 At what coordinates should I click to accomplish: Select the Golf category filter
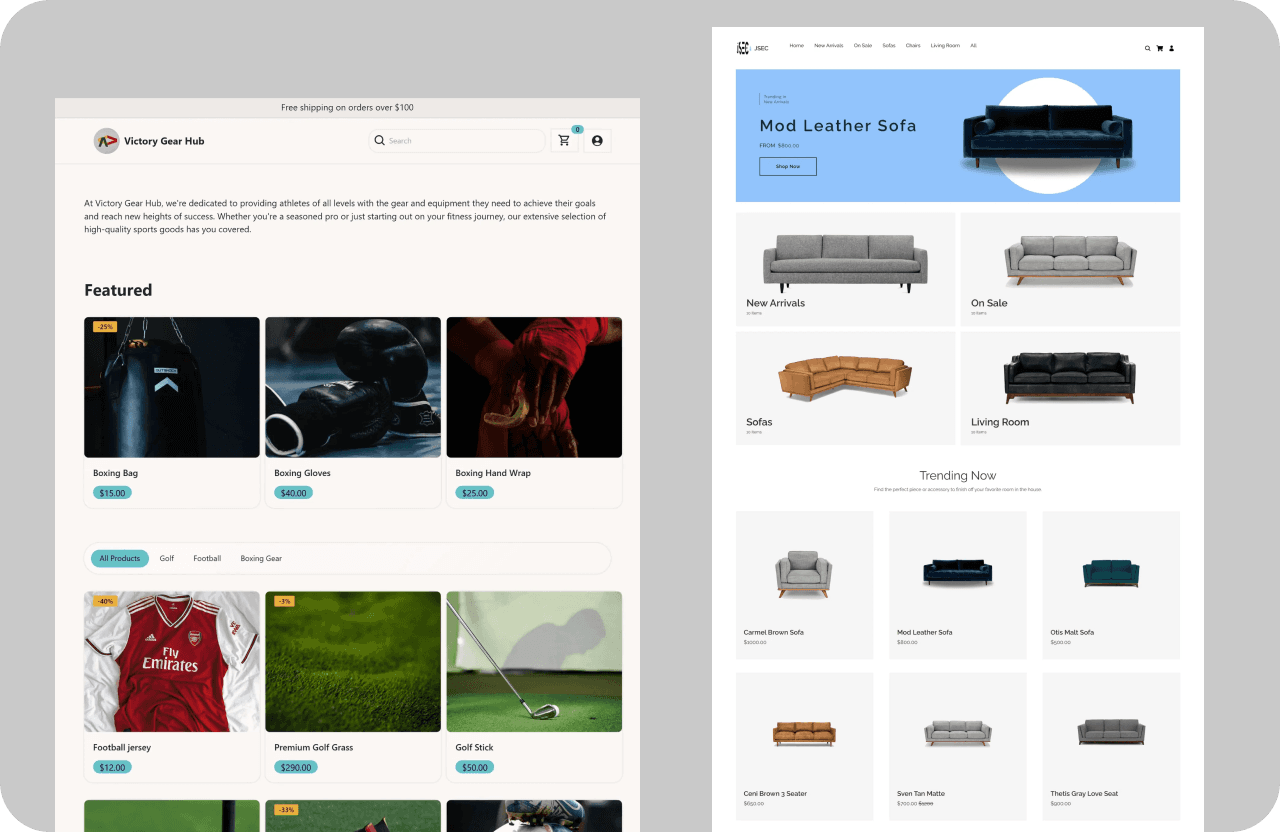click(167, 558)
